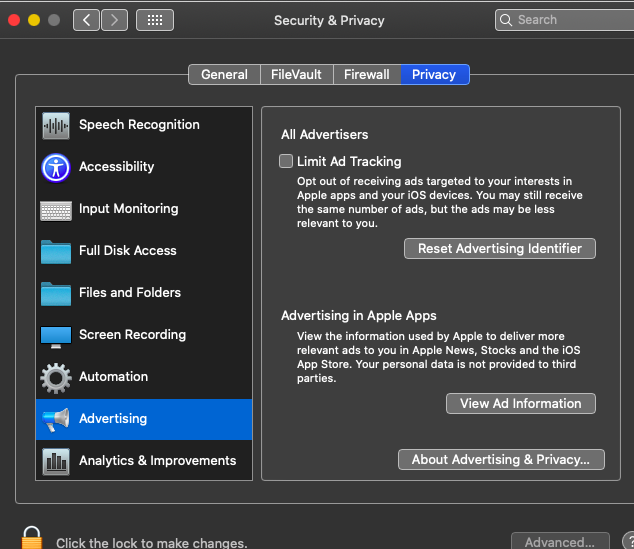Image resolution: width=634 pixels, height=549 pixels.
Task: Click the Automation gear icon
Action: click(x=56, y=378)
